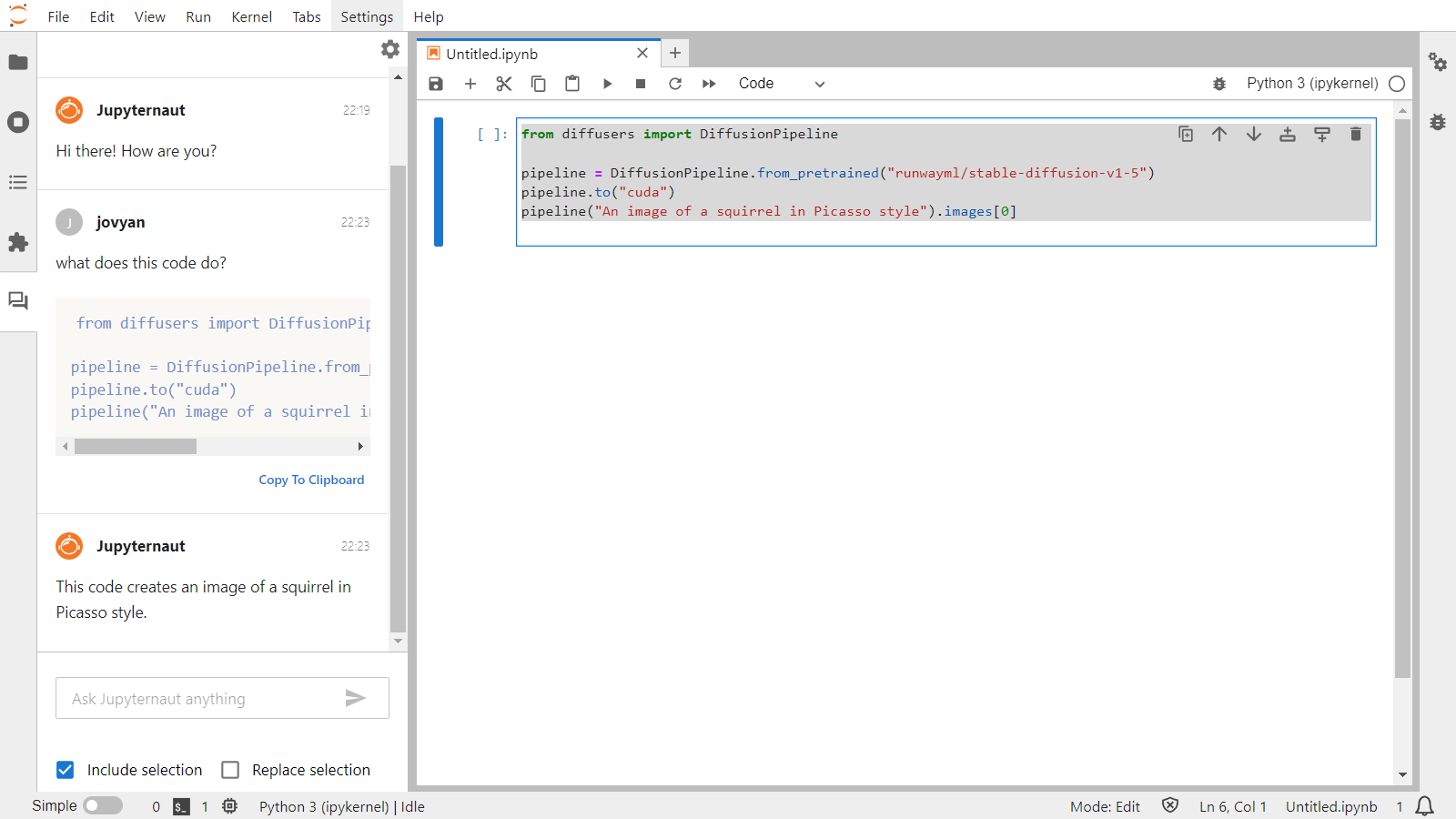Click the Copy To Clipboard link
The image size is (1456, 819).
click(311, 480)
